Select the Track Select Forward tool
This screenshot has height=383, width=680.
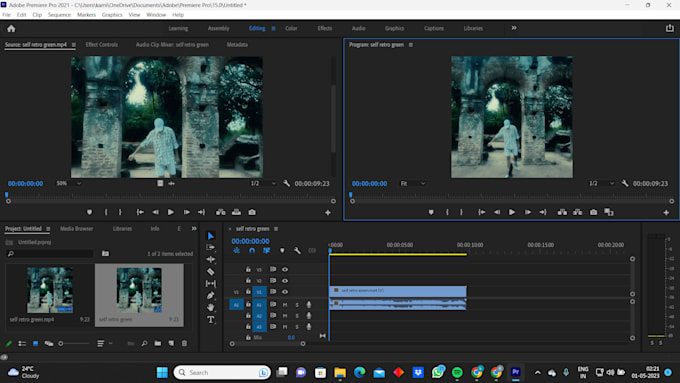[x=211, y=247]
